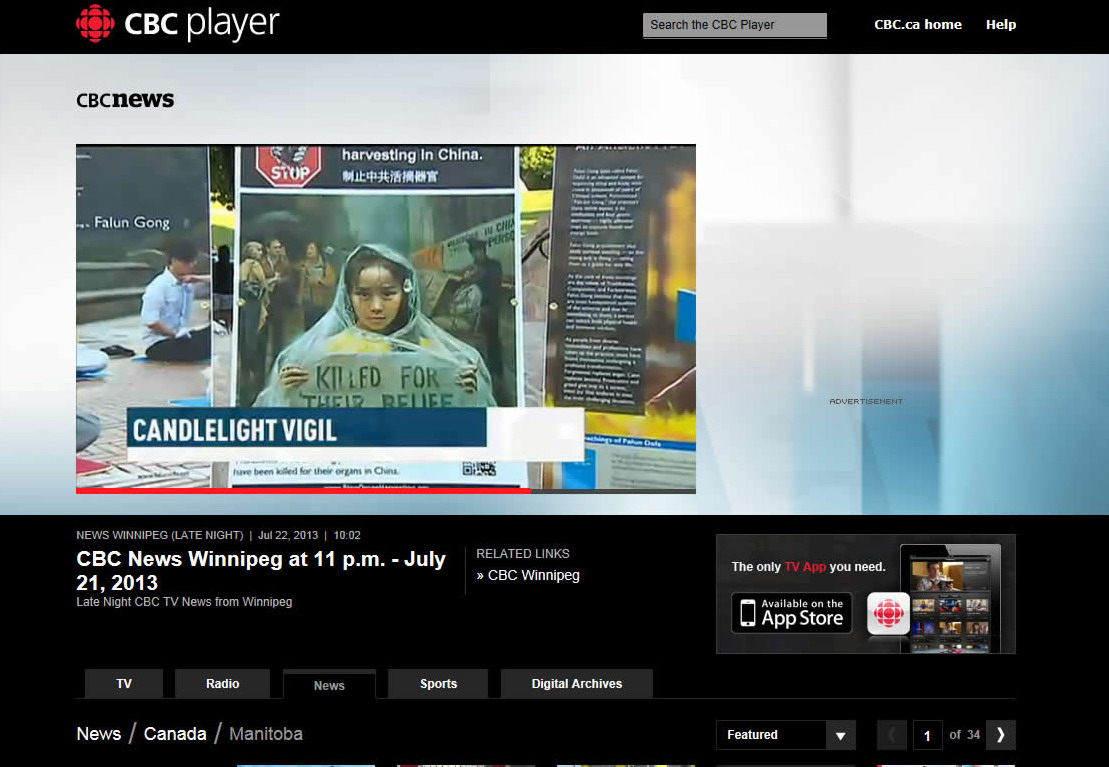1109x767 pixels.
Task: Click the Manitoba breadcrumb
Action: click(x=265, y=734)
